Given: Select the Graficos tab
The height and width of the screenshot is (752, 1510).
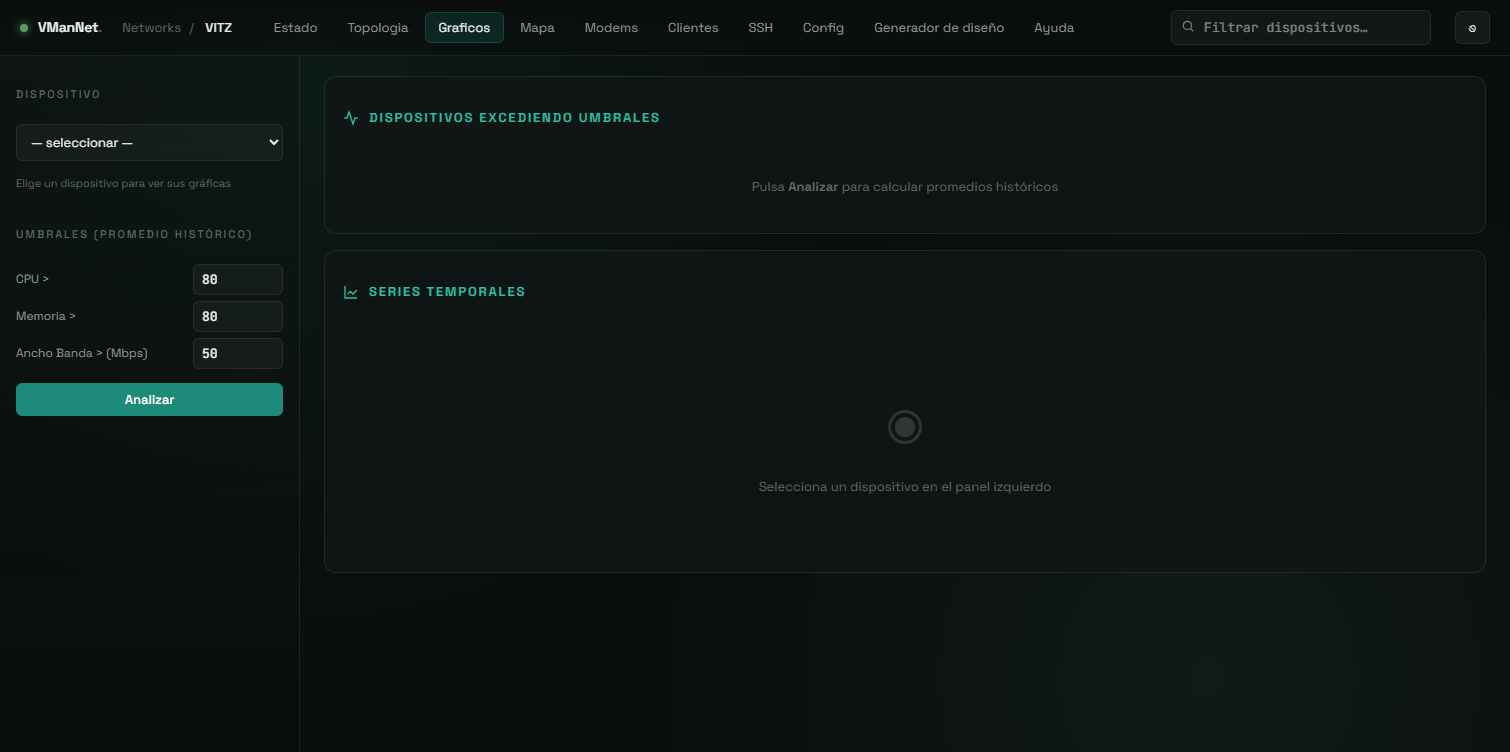Looking at the screenshot, I should point(464,28).
